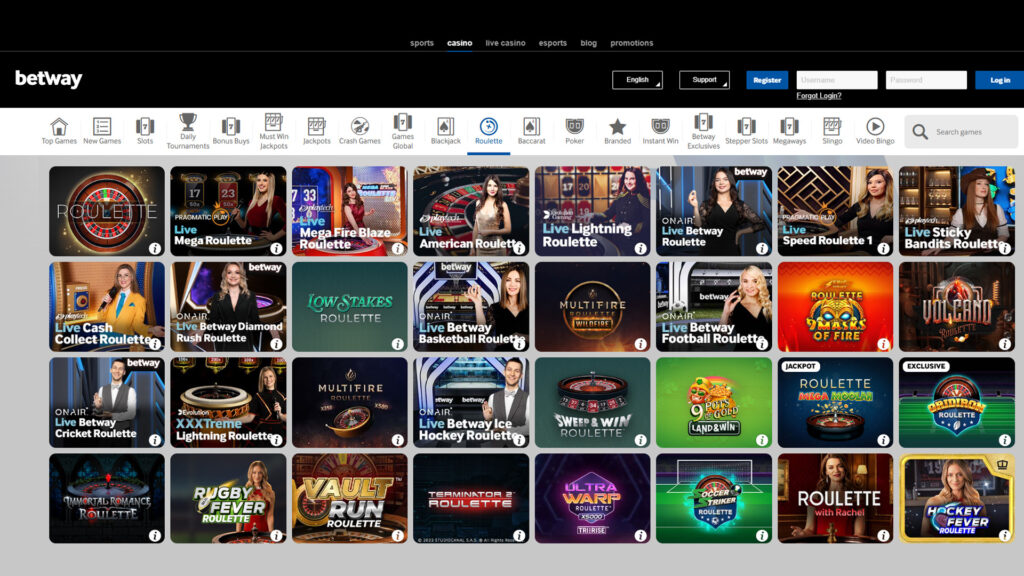Play Live Sticky Bandits Roulette

957,211
